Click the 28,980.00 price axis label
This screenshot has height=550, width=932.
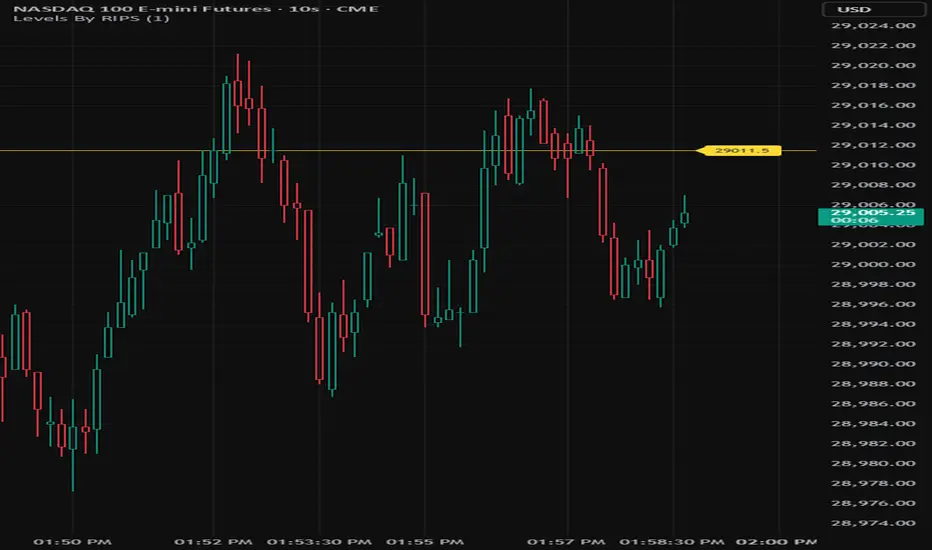click(873, 464)
